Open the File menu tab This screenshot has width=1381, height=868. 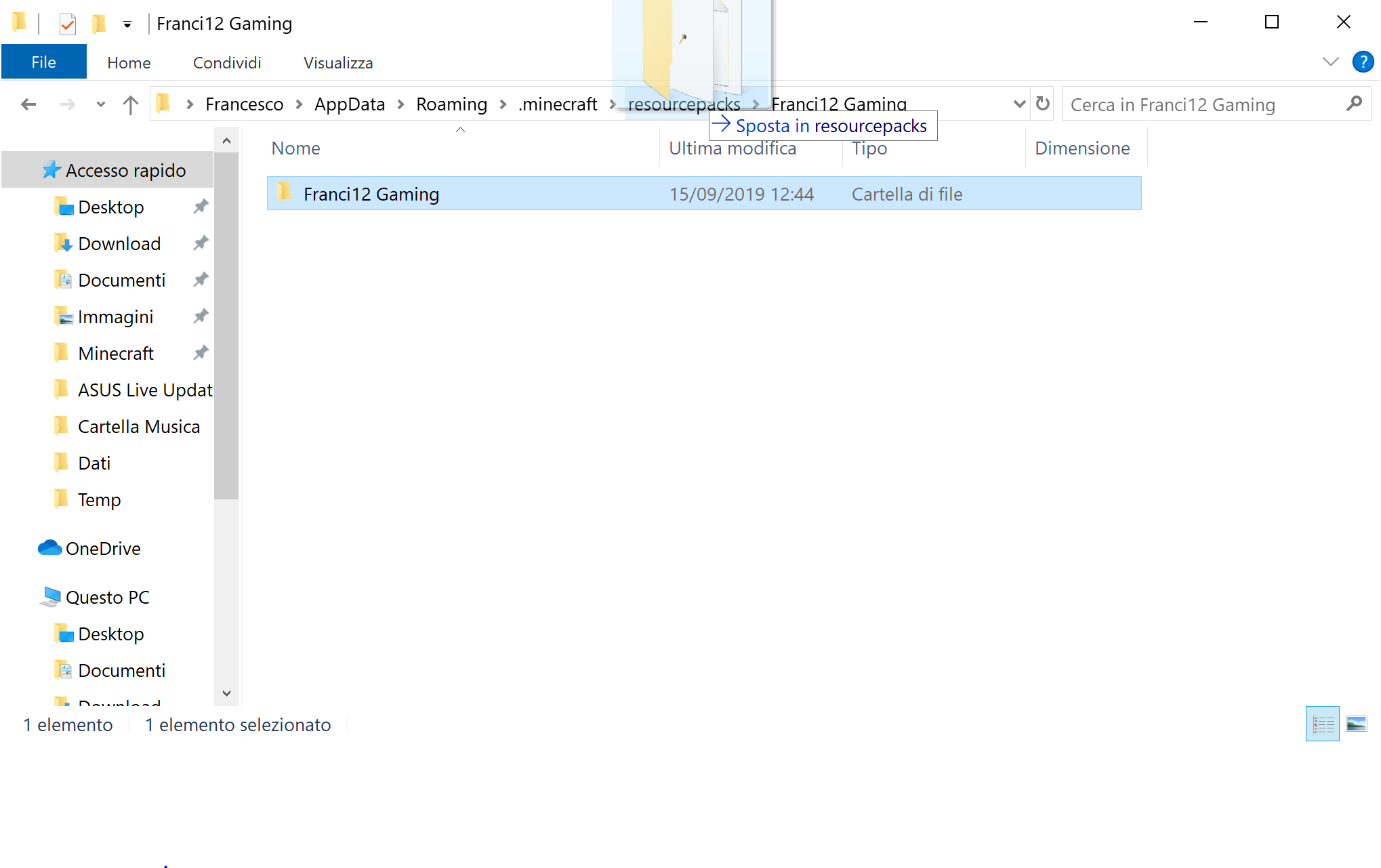tap(41, 62)
